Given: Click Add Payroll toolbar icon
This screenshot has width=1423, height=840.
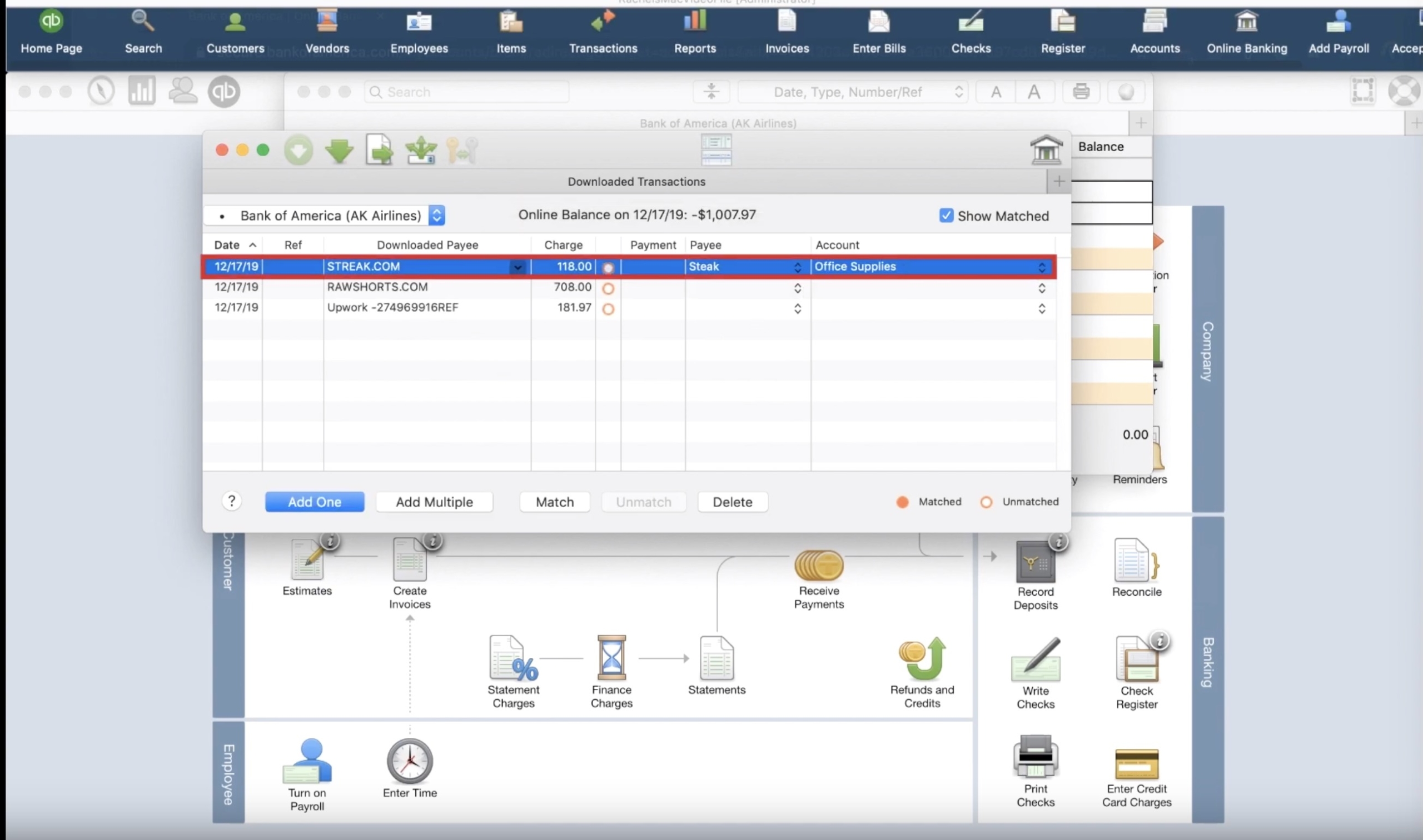Looking at the screenshot, I should [x=1339, y=31].
